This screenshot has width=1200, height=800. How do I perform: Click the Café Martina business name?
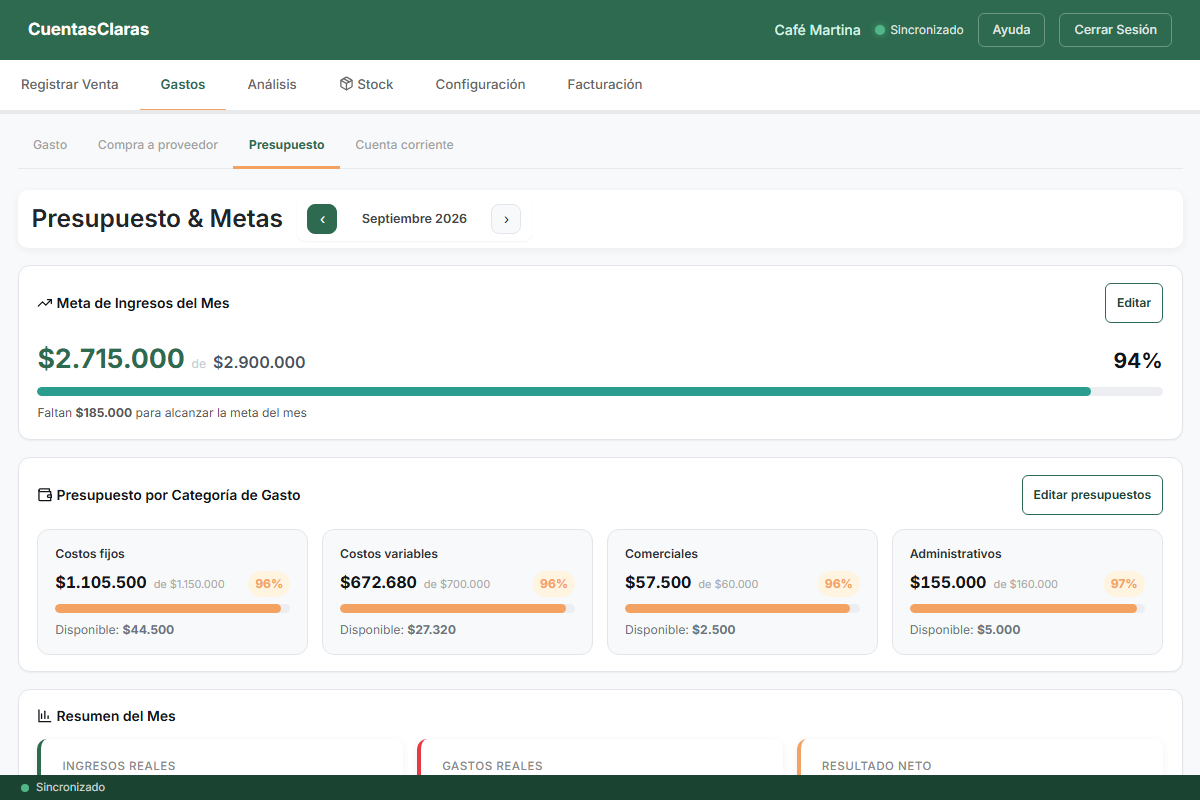click(817, 30)
